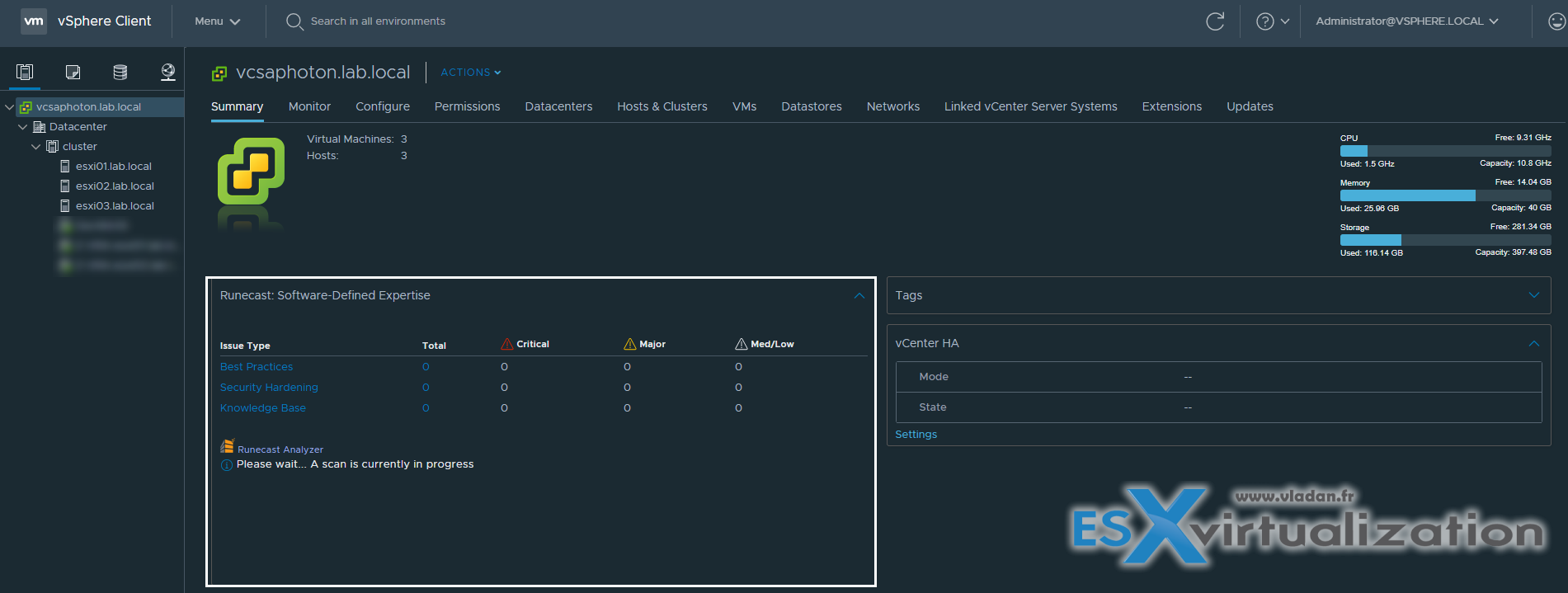Refresh the vSphere Client view
Viewport: 1568px width, 593px height.
click(x=1215, y=21)
